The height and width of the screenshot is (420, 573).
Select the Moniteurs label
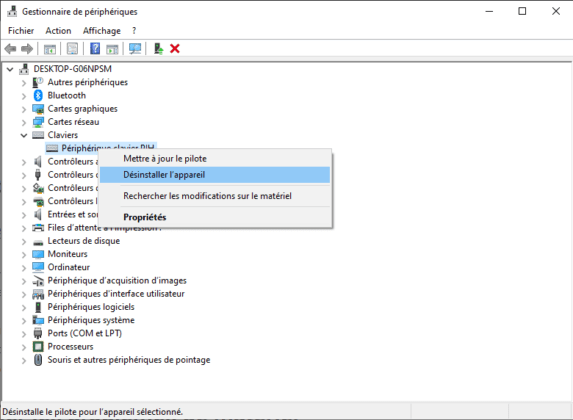pyautogui.click(x=67, y=254)
